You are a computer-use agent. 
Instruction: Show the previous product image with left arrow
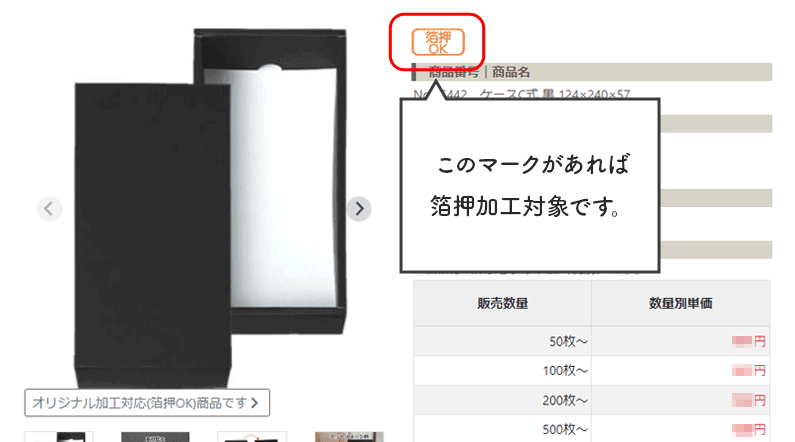[x=49, y=208]
